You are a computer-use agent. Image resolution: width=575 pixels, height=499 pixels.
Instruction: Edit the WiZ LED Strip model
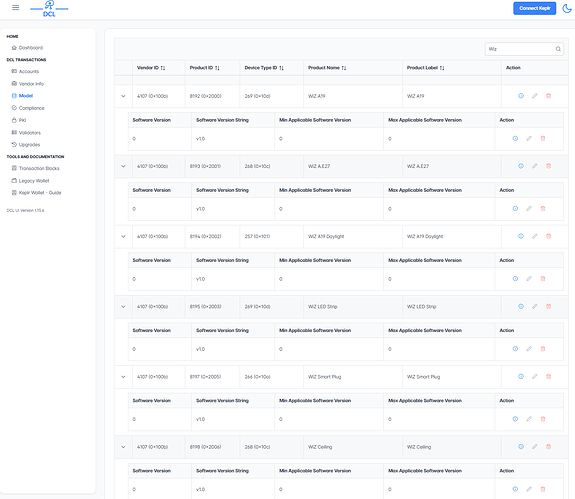coord(535,306)
